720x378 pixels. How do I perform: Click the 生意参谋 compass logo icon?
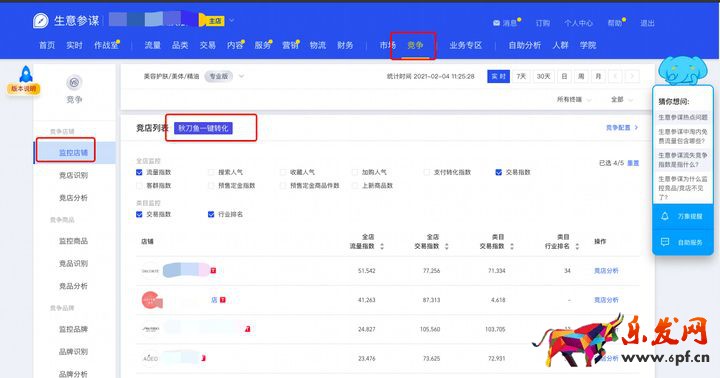[x=40, y=21]
